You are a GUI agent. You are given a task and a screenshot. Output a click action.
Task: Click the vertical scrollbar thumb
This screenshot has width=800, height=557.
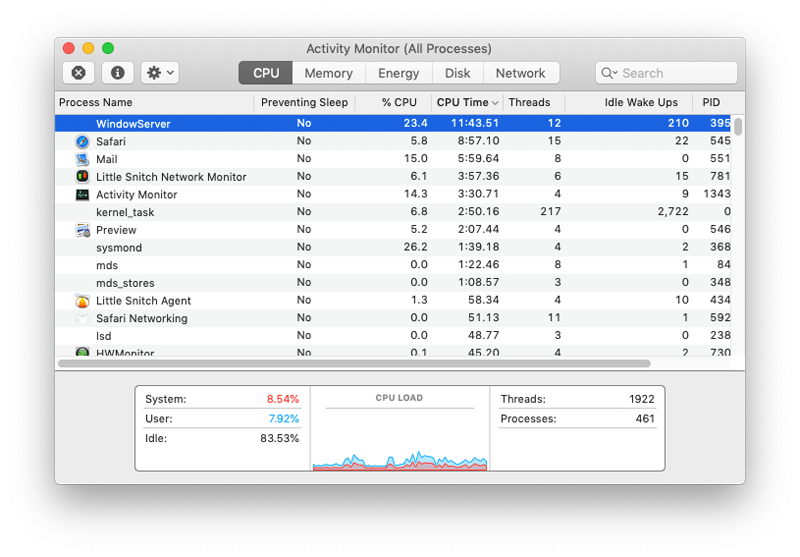pos(738,125)
